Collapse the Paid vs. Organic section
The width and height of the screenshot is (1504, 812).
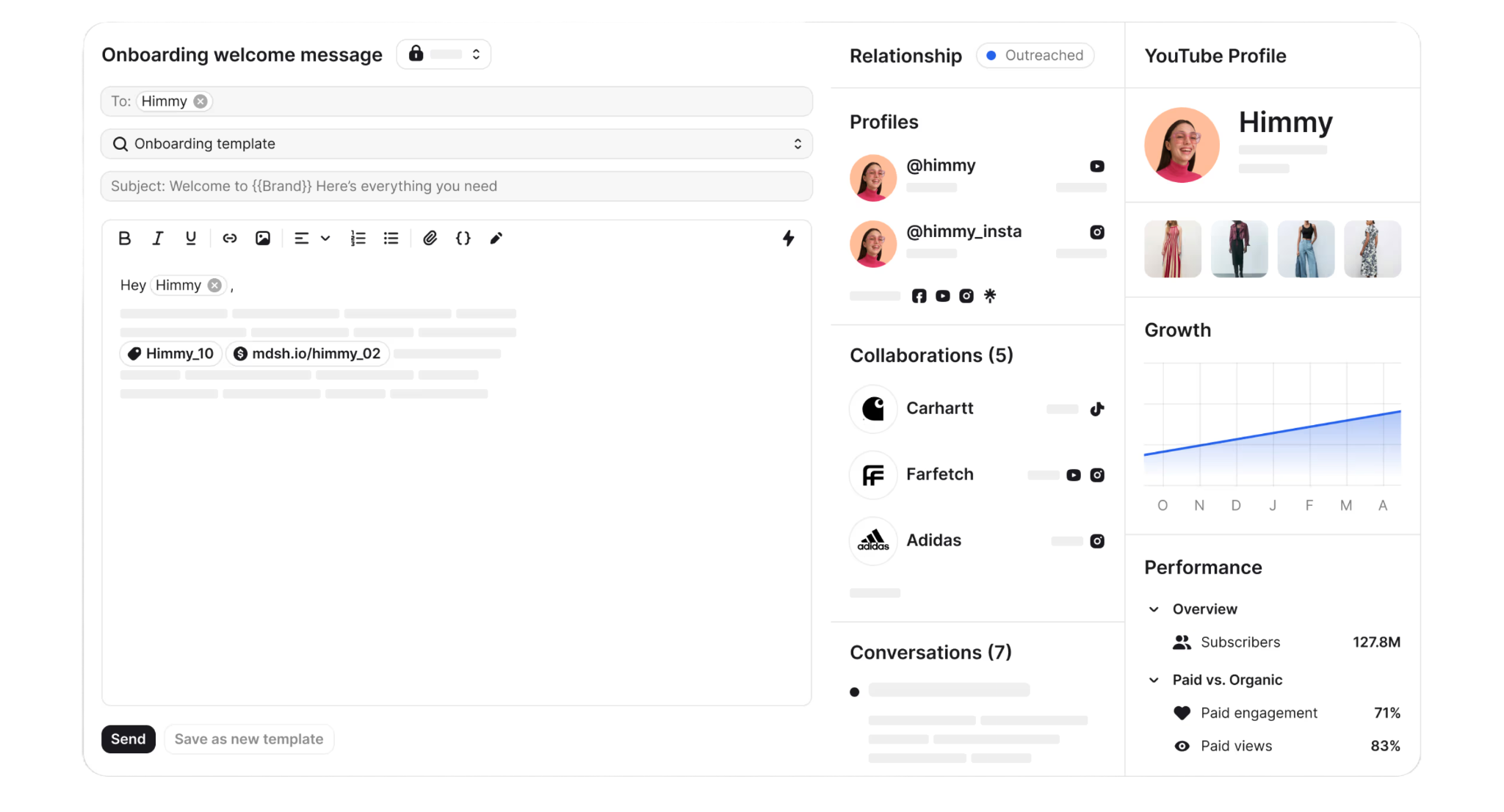[x=1154, y=680]
